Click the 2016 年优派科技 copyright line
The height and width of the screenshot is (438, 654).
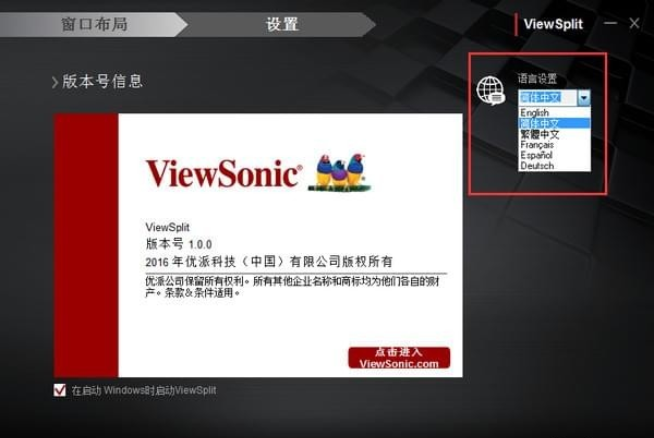269,262
